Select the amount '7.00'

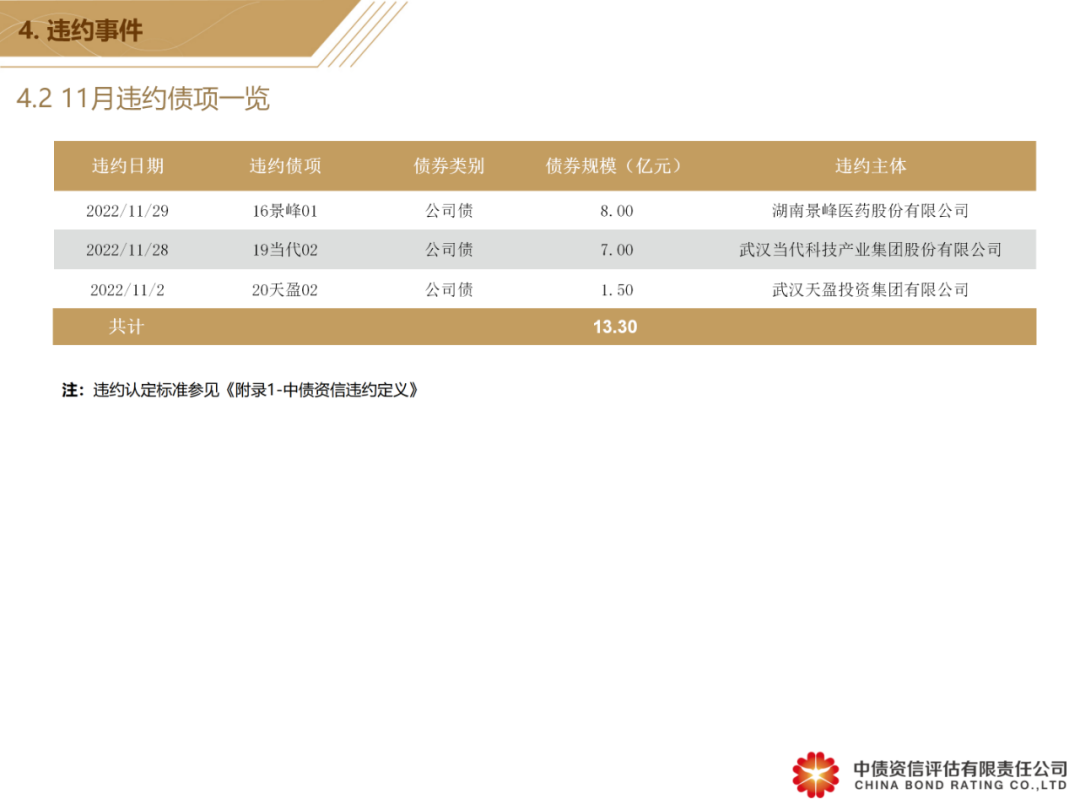[x=616, y=250]
